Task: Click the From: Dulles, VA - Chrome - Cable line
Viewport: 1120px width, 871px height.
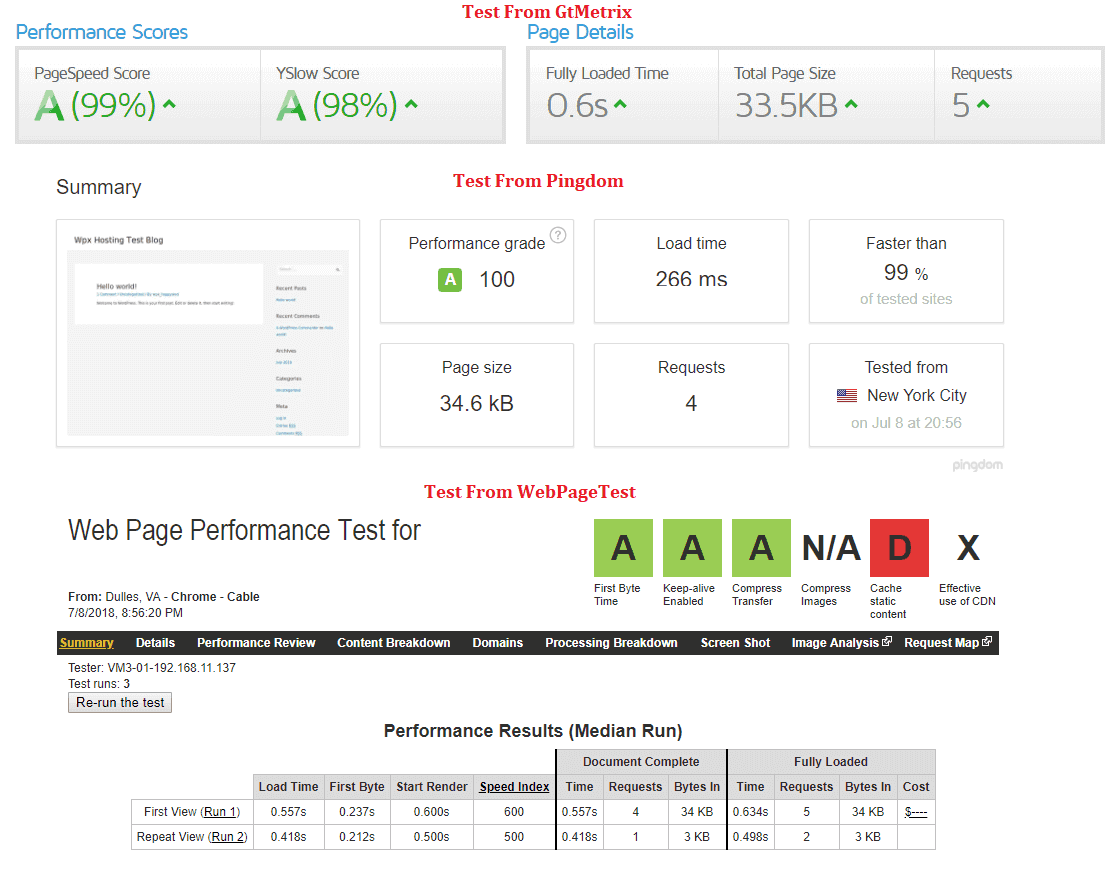Action: pos(164,597)
